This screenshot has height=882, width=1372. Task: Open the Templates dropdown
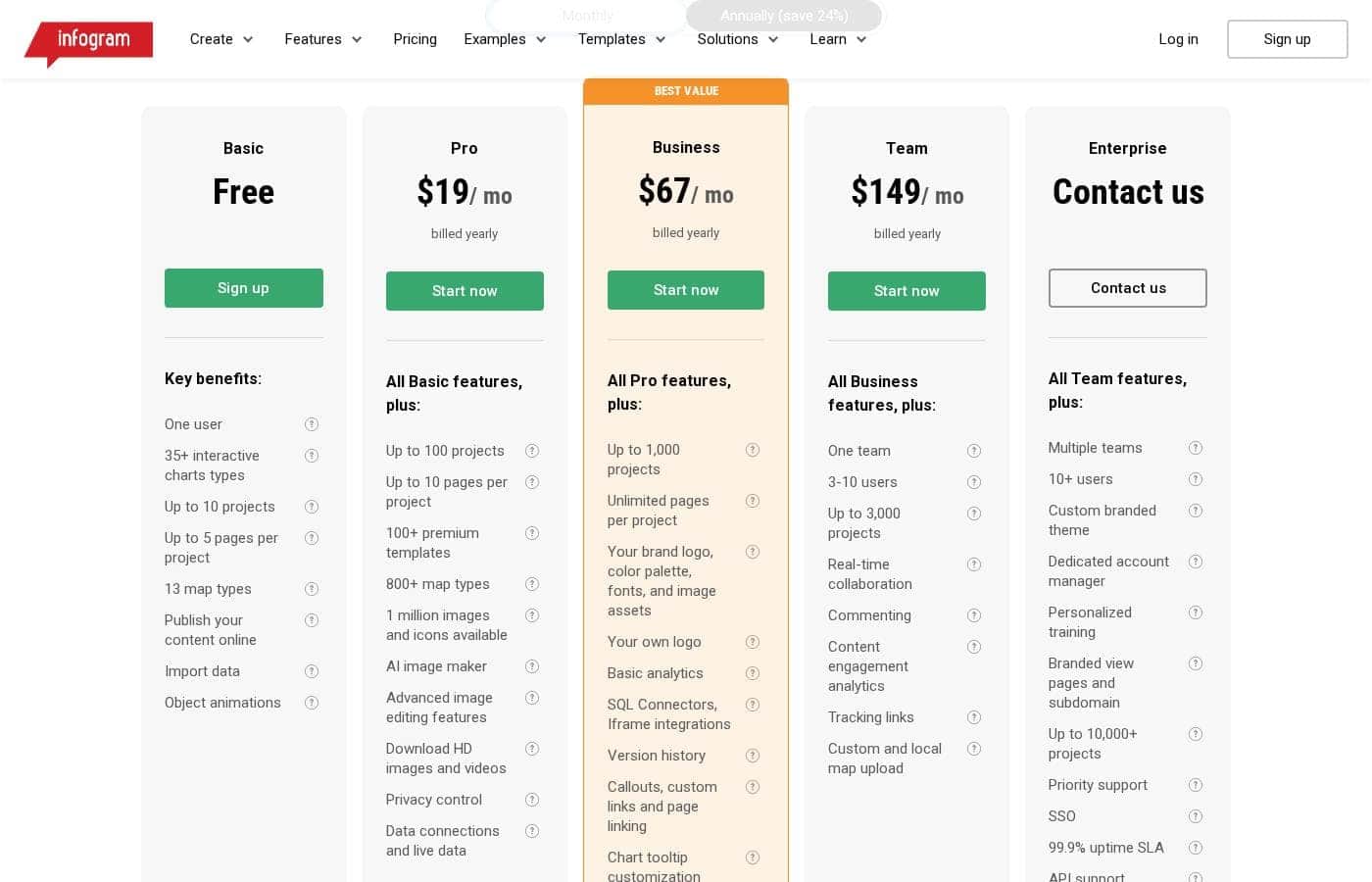click(x=621, y=39)
